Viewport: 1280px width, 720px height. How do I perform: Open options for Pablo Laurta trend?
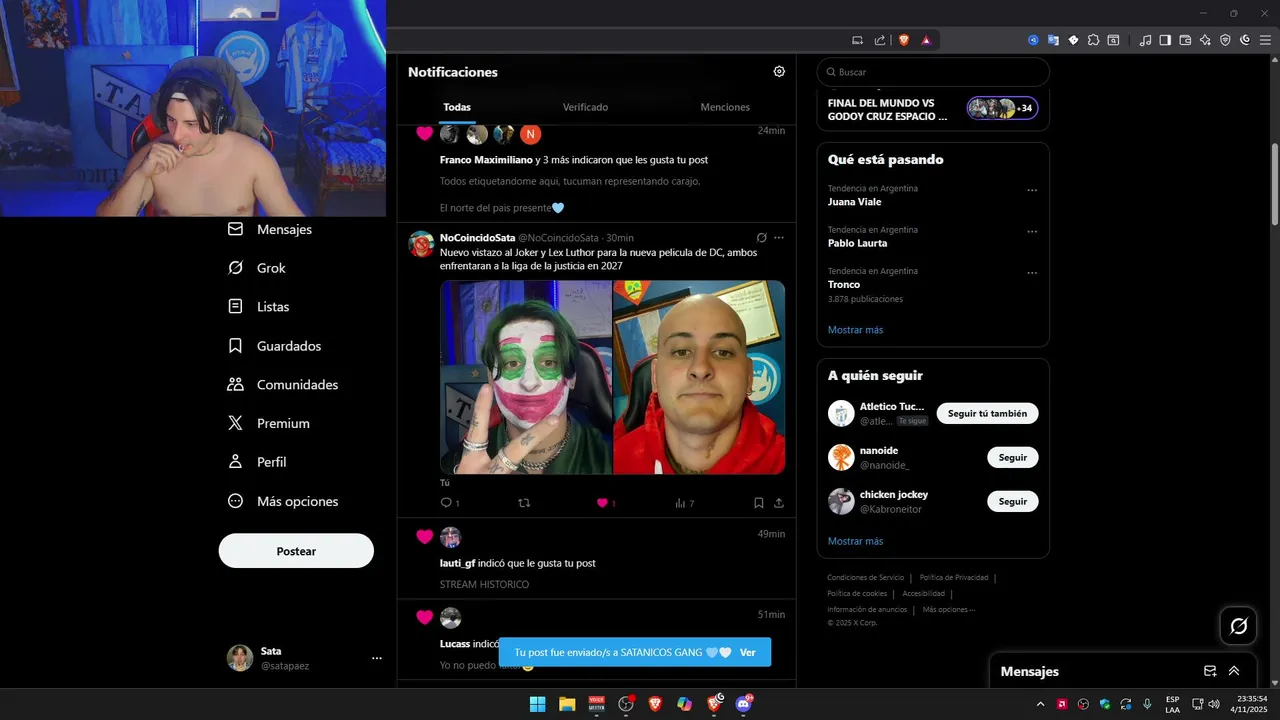coord(1032,231)
